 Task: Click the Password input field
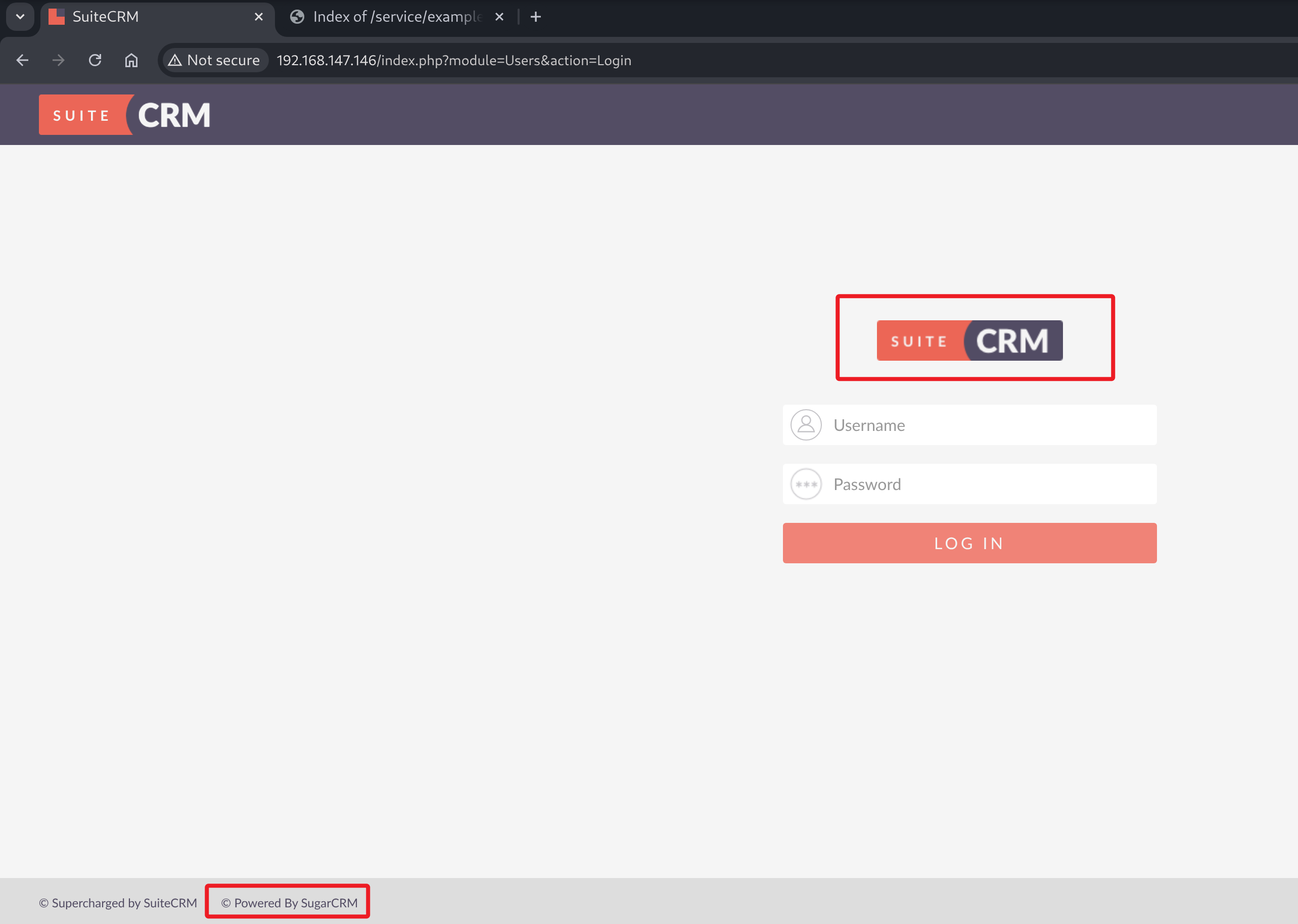(x=991, y=484)
